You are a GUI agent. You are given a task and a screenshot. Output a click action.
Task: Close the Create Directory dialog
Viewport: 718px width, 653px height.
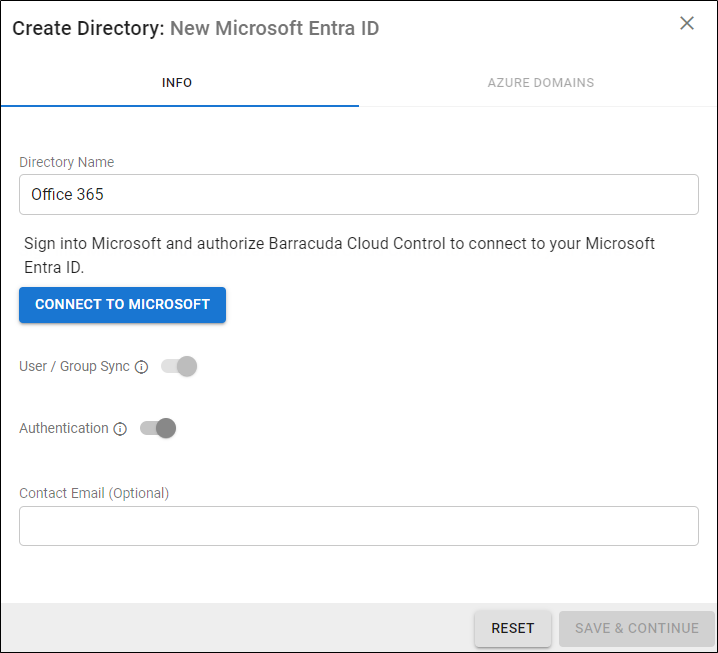pos(687,23)
